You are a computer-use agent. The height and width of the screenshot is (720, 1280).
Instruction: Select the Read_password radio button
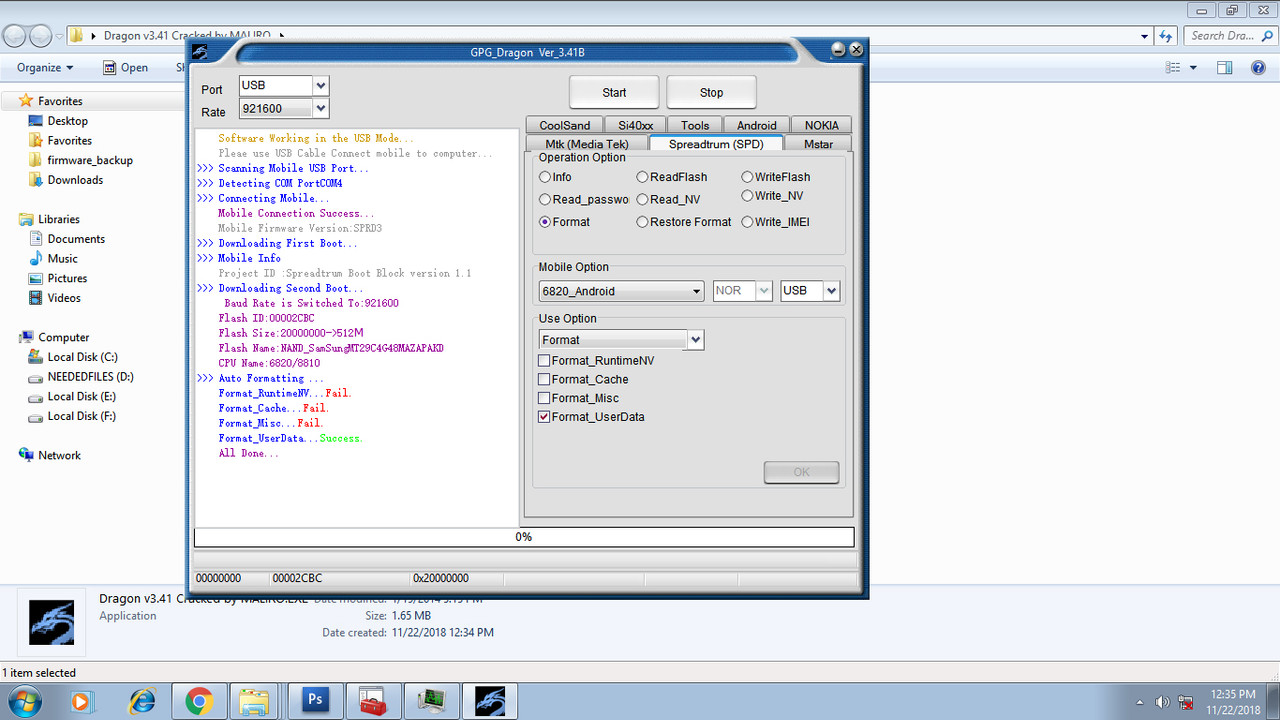coord(545,199)
